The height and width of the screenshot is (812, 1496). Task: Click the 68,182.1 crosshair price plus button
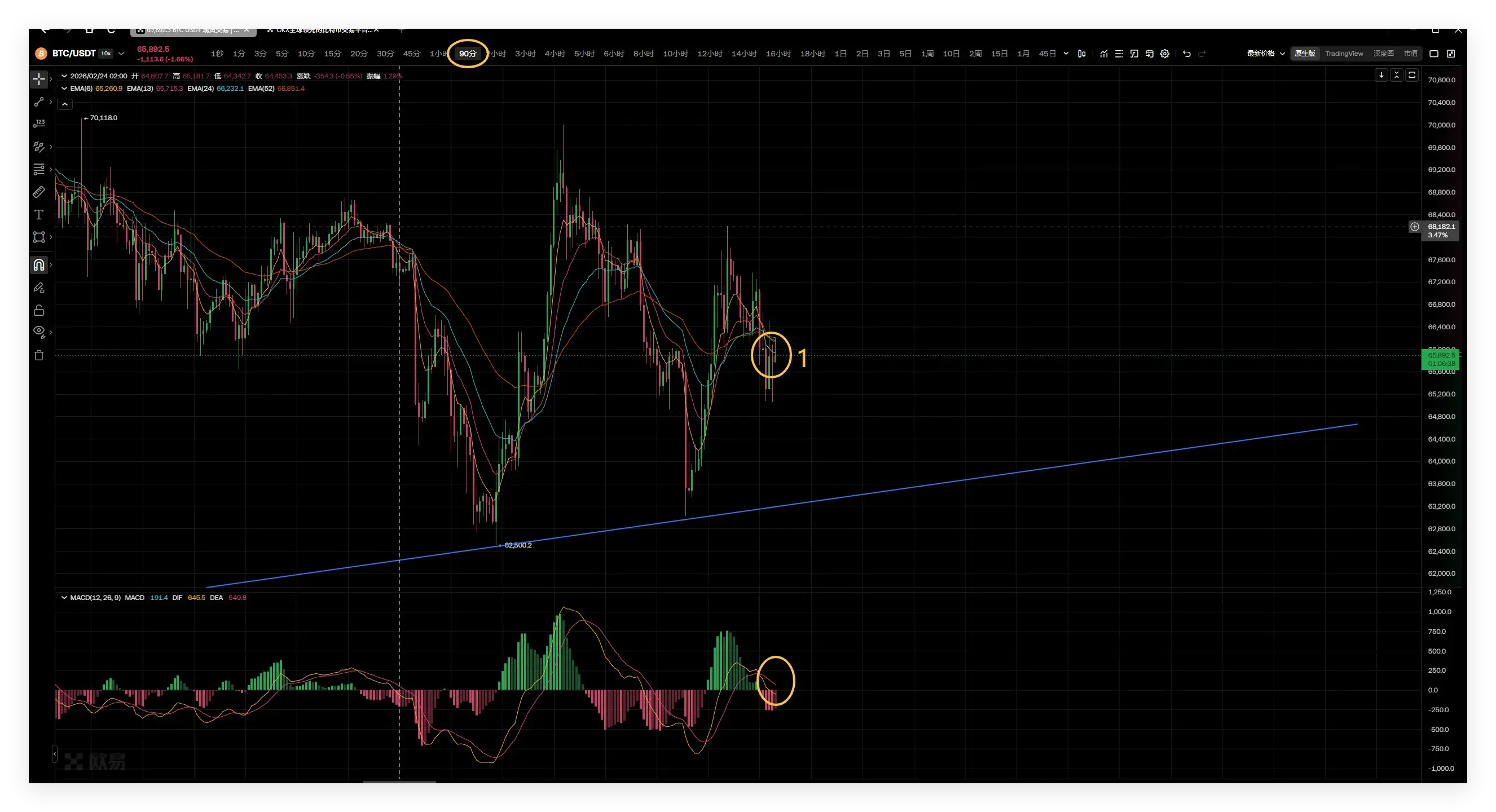pyautogui.click(x=1415, y=227)
